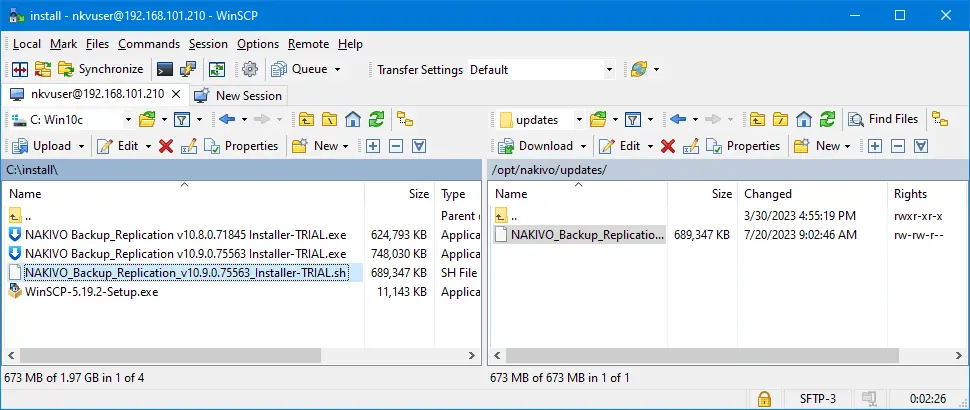Click the Upload button
This screenshot has height=410, width=970.
point(41,146)
